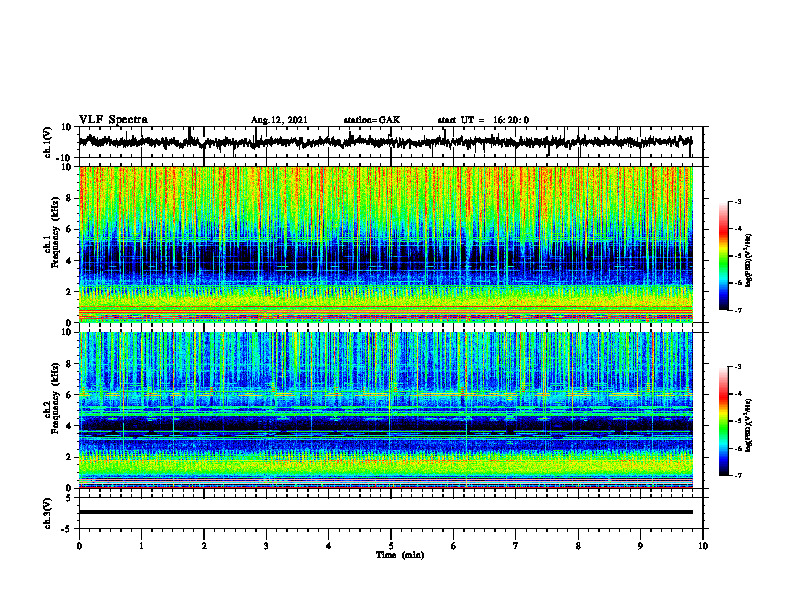This screenshot has width=792, height=612.
Task: Click the "start UT = 16:20:0" text
Action: point(483,120)
